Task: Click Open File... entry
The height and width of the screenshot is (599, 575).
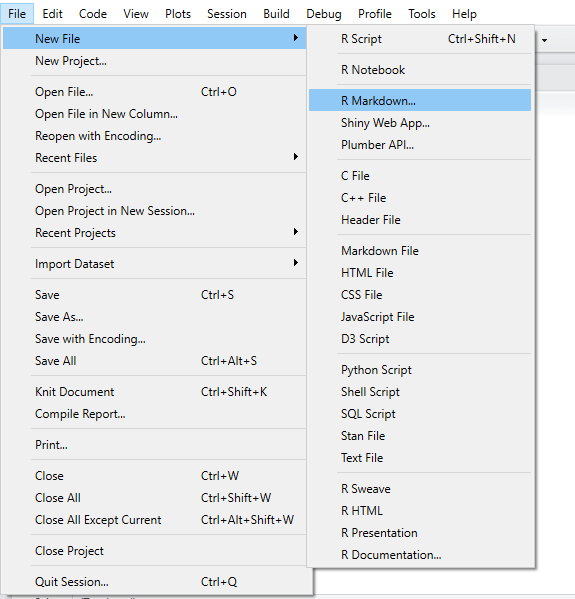Action: pyautogui.click(x=154, y=92)
